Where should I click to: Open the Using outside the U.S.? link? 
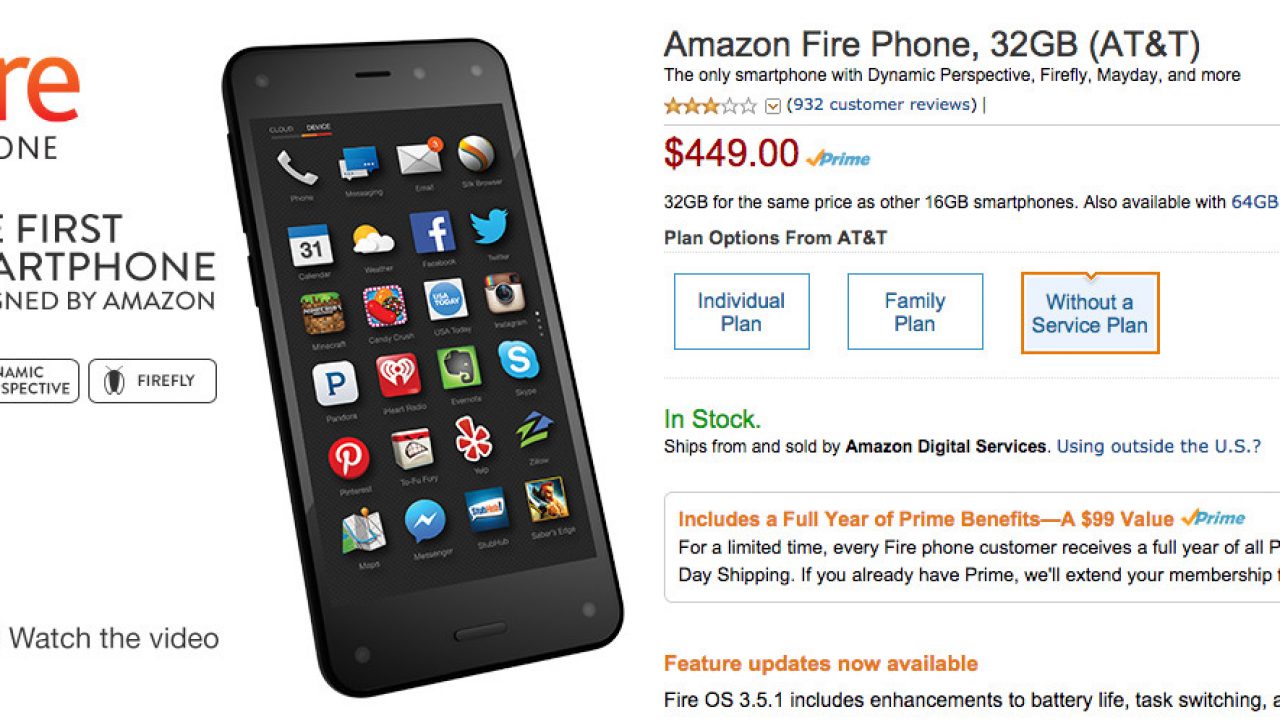point(1159,446)
